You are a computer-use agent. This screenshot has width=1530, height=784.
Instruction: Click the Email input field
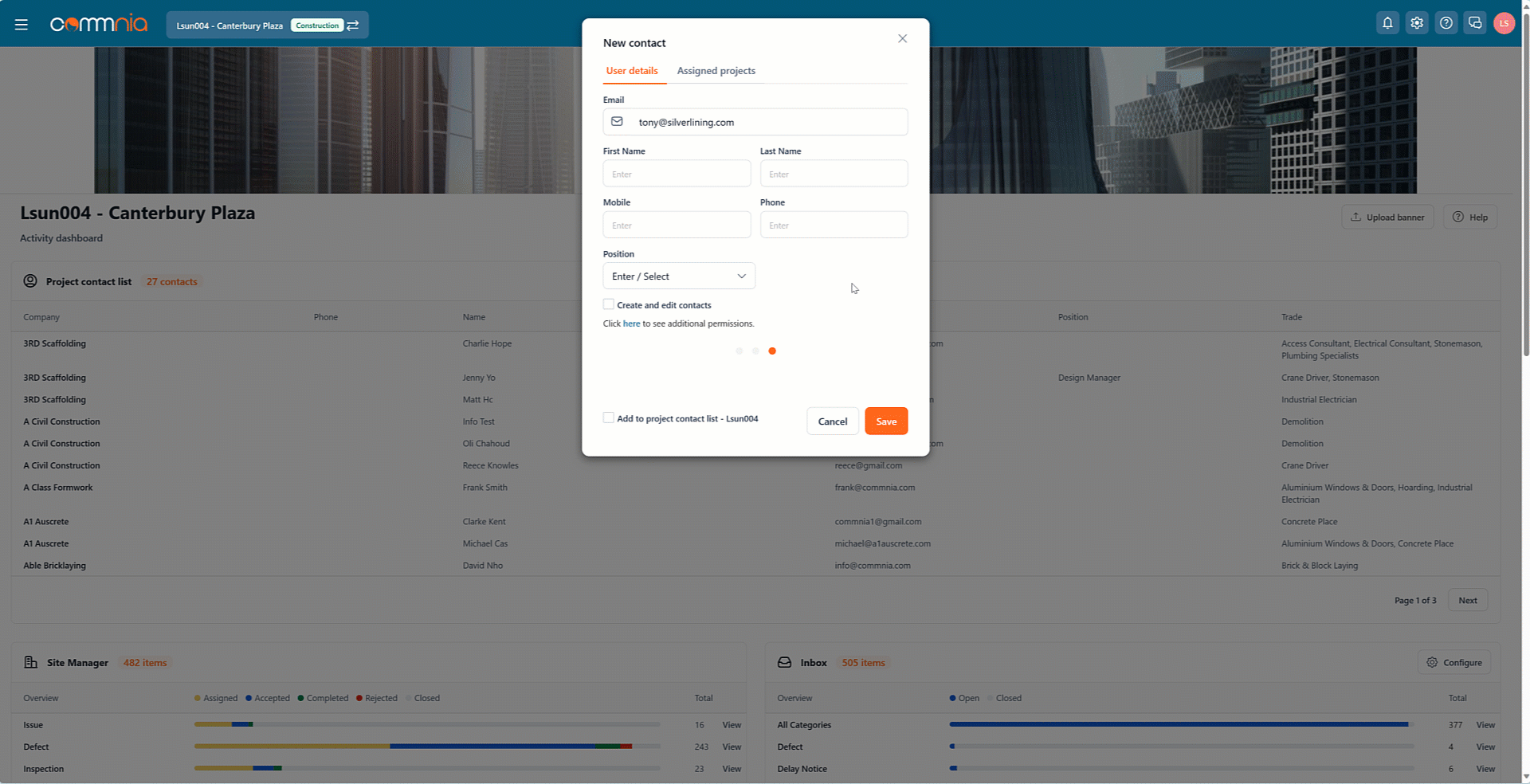(765, 122)
